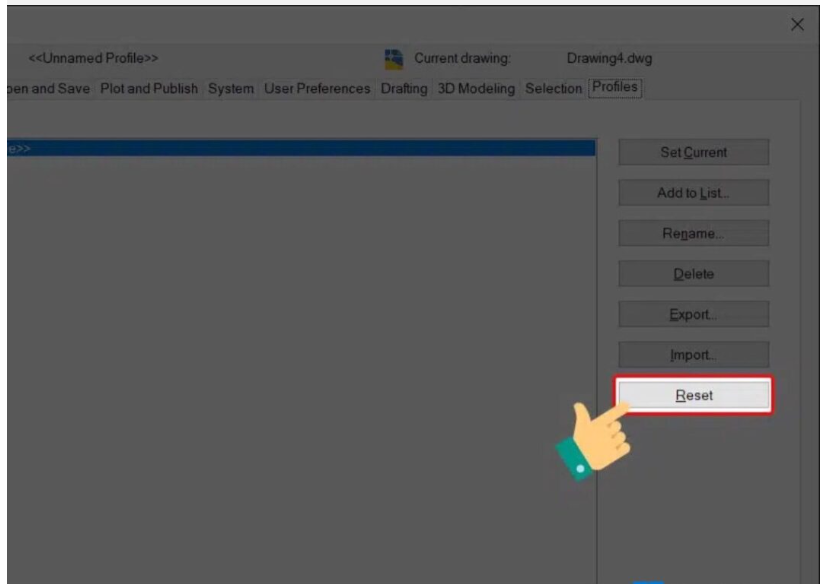Open the Import profile dialog
Viewport: 821px width, 584px height.
point(693,354)
